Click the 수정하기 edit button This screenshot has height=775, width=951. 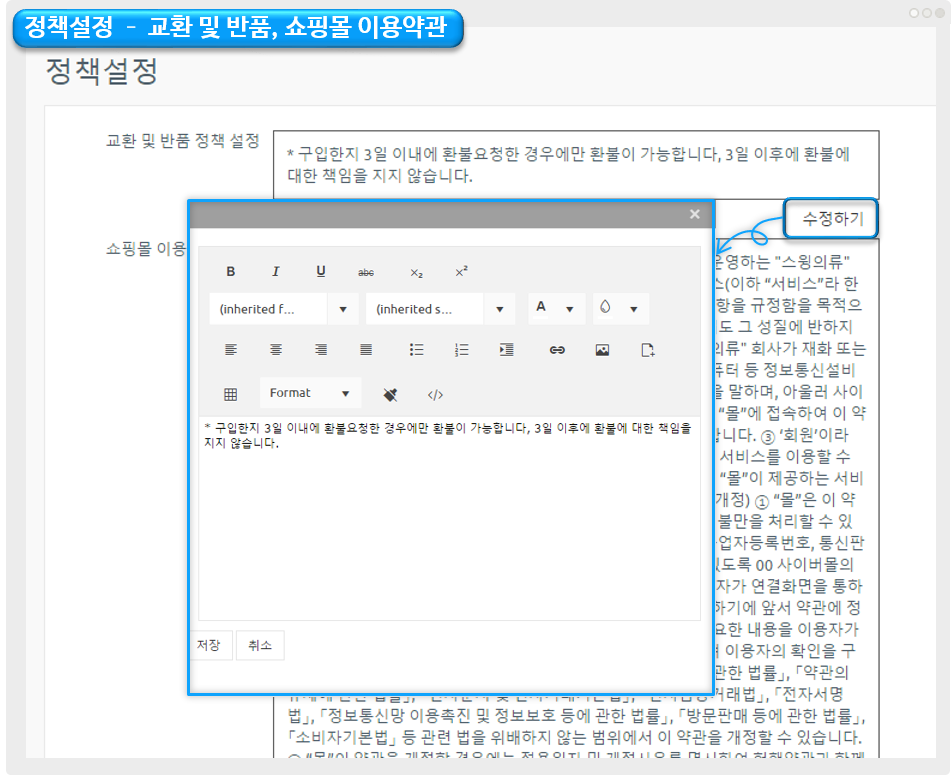click(x=831, y=218)
